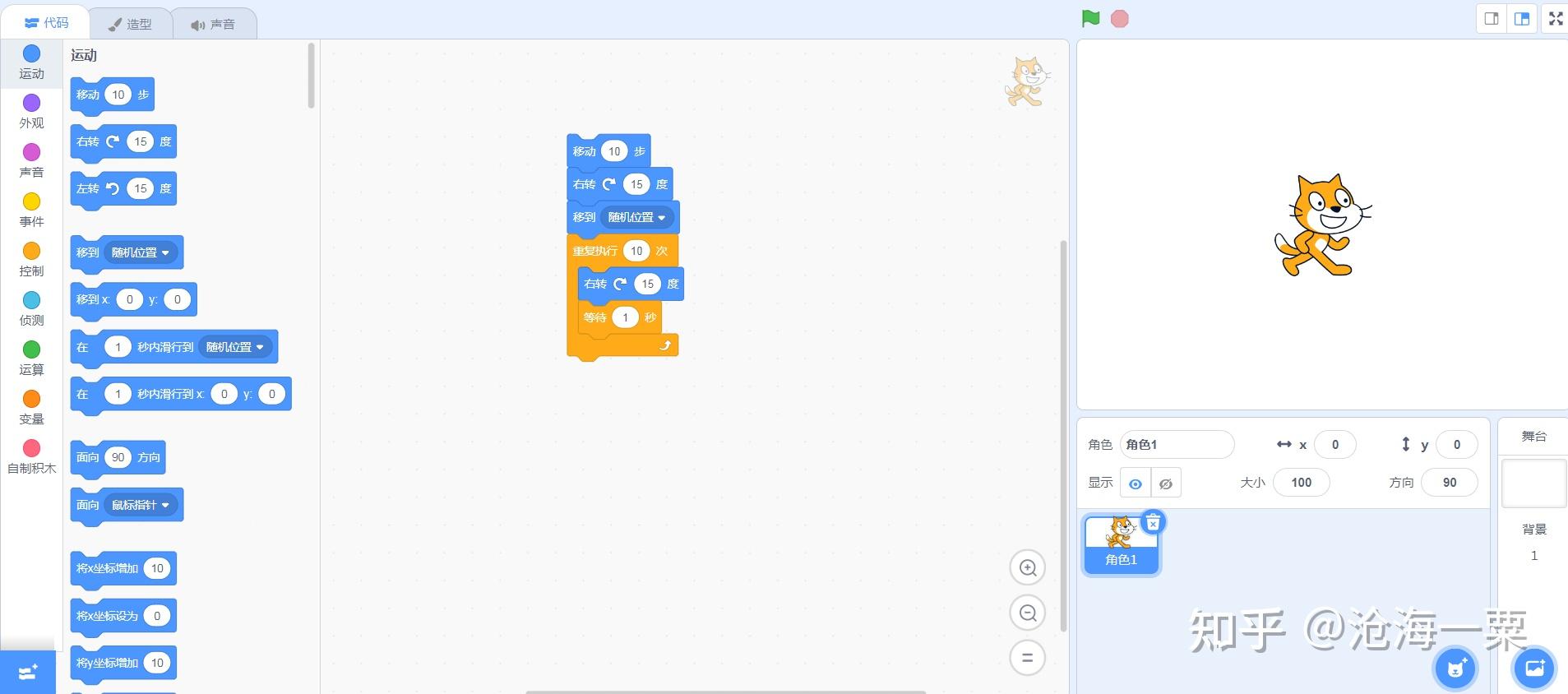Screen dimensions: 1568x694
Task: Click the red stop button
Action: 1119,18
